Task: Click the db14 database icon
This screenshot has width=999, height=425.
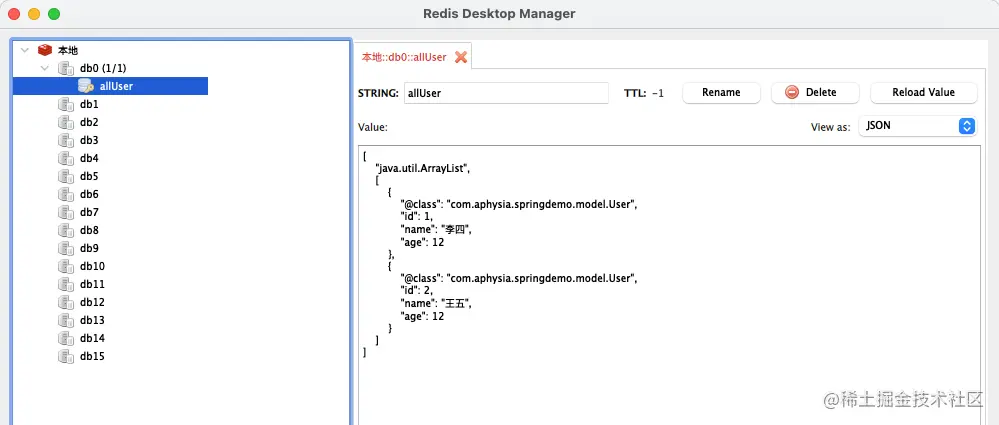Action: click(66, 338)
